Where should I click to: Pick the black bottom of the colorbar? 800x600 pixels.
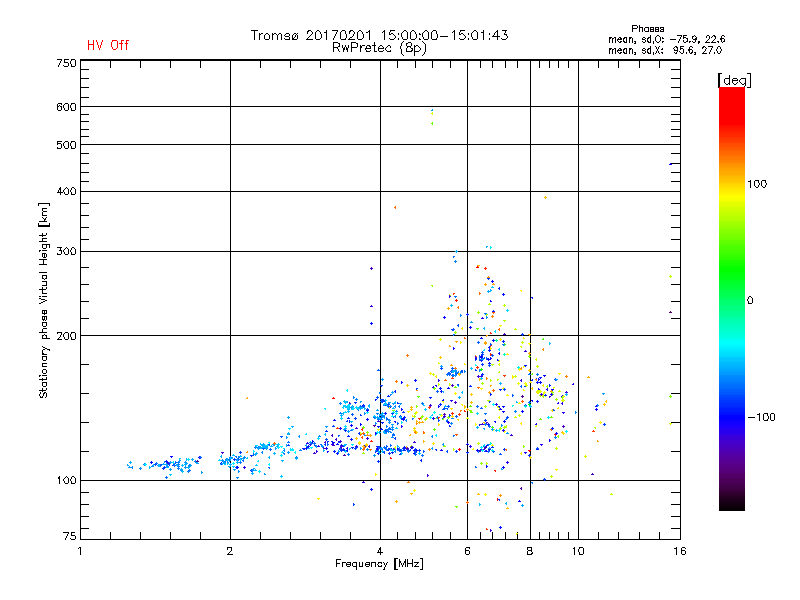point(732,503)
